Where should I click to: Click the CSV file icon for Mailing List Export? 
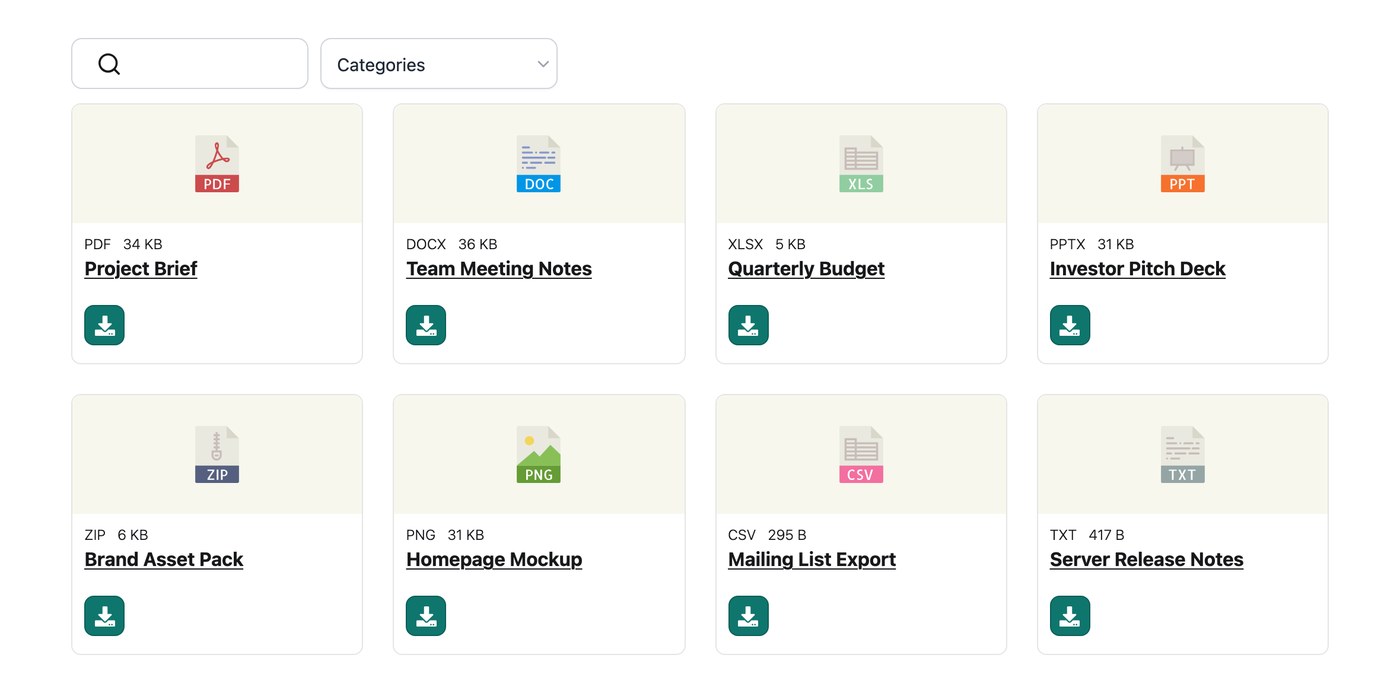coord(861,455)
